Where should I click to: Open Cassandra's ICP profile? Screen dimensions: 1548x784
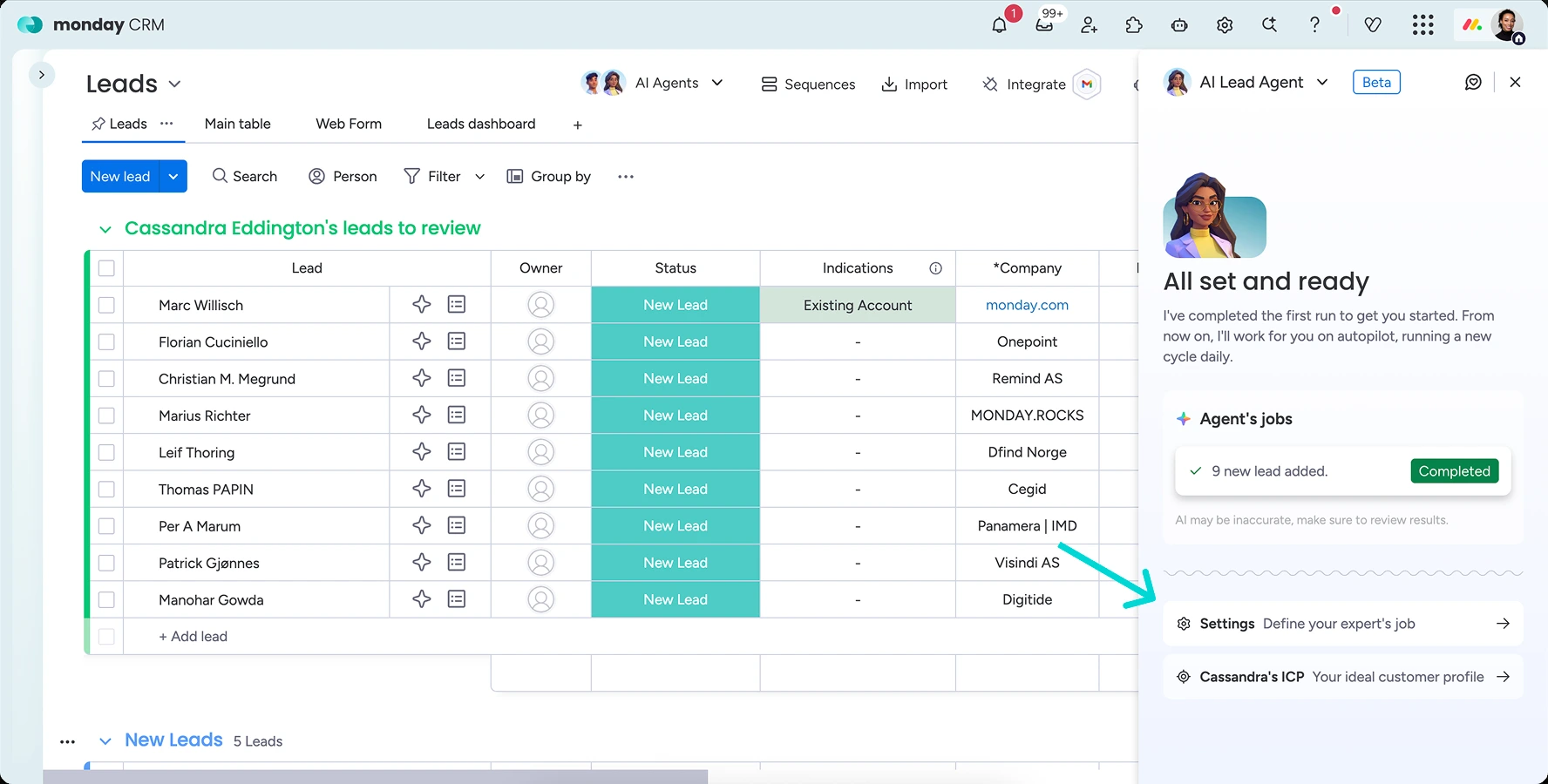(1342, 677)
